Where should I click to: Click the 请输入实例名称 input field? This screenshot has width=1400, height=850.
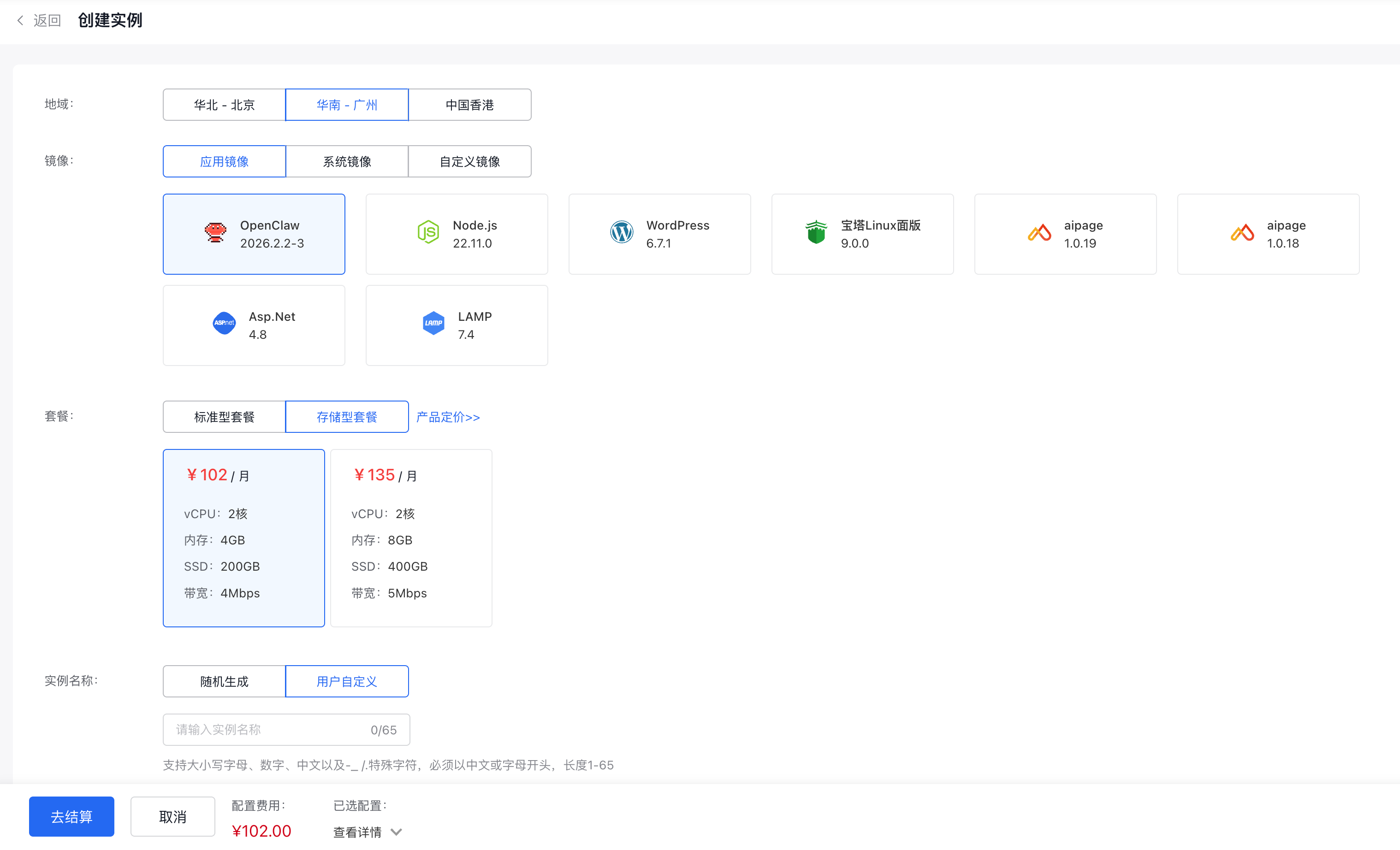(x=267, y=730)
